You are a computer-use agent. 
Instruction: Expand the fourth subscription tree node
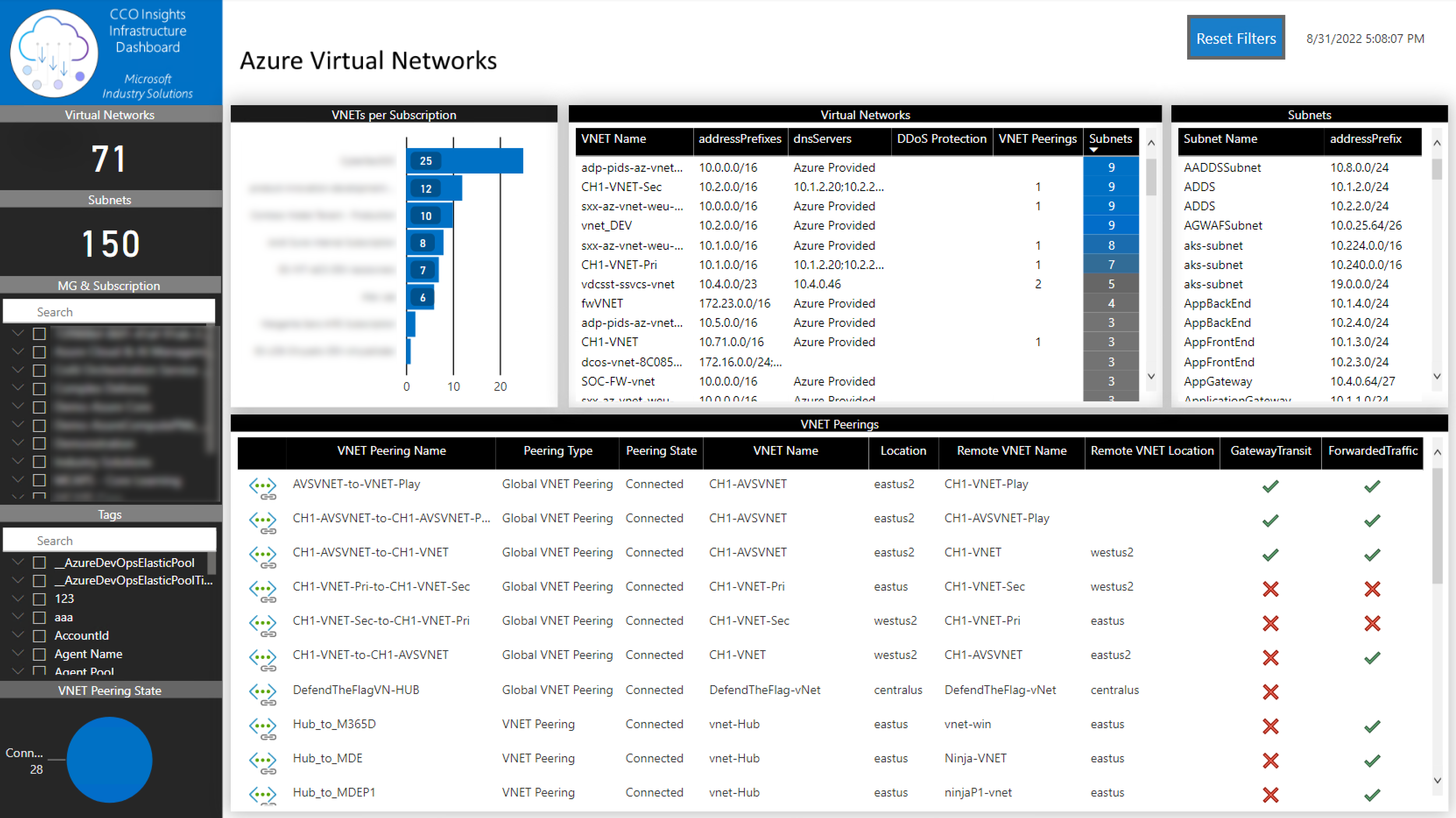18,387
